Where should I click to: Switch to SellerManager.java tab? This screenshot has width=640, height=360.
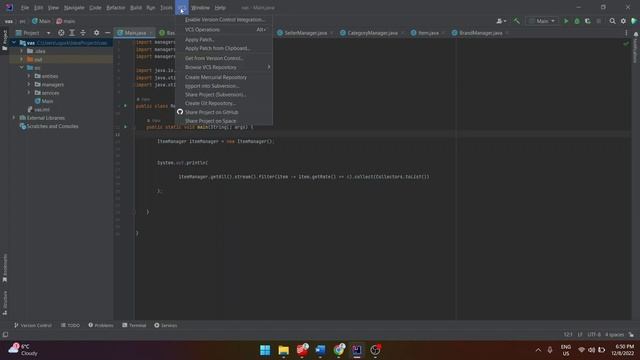point(304,33)
